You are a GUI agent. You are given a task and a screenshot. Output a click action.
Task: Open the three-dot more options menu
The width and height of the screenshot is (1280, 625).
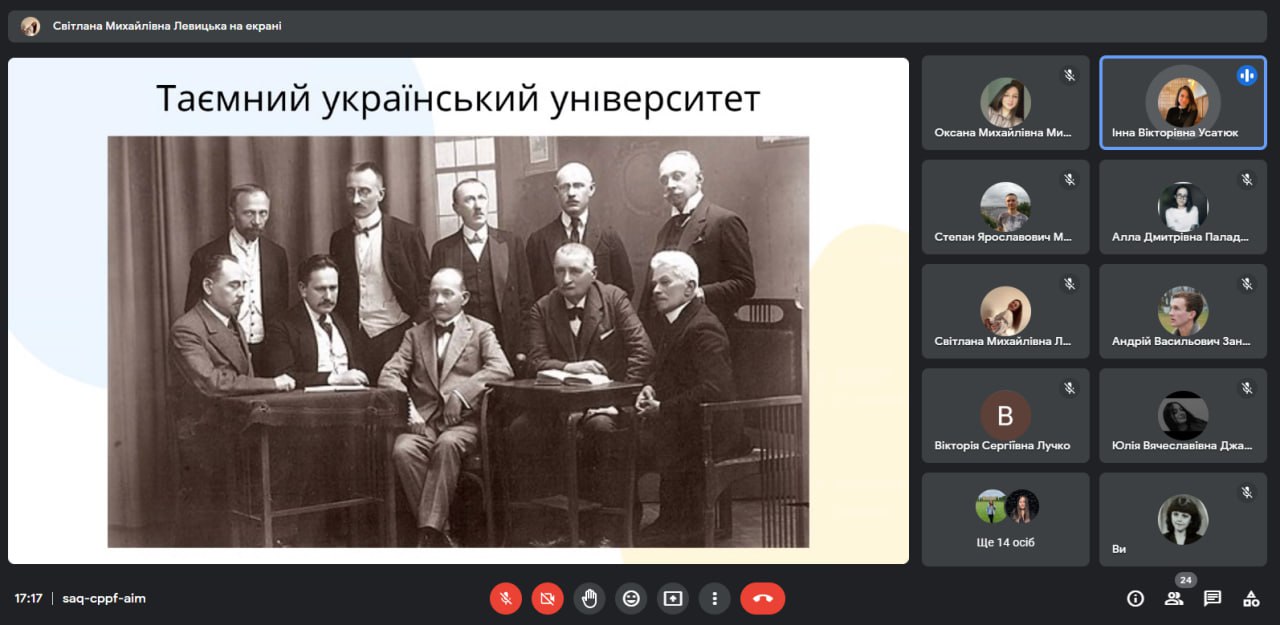[x=714, y=598]
